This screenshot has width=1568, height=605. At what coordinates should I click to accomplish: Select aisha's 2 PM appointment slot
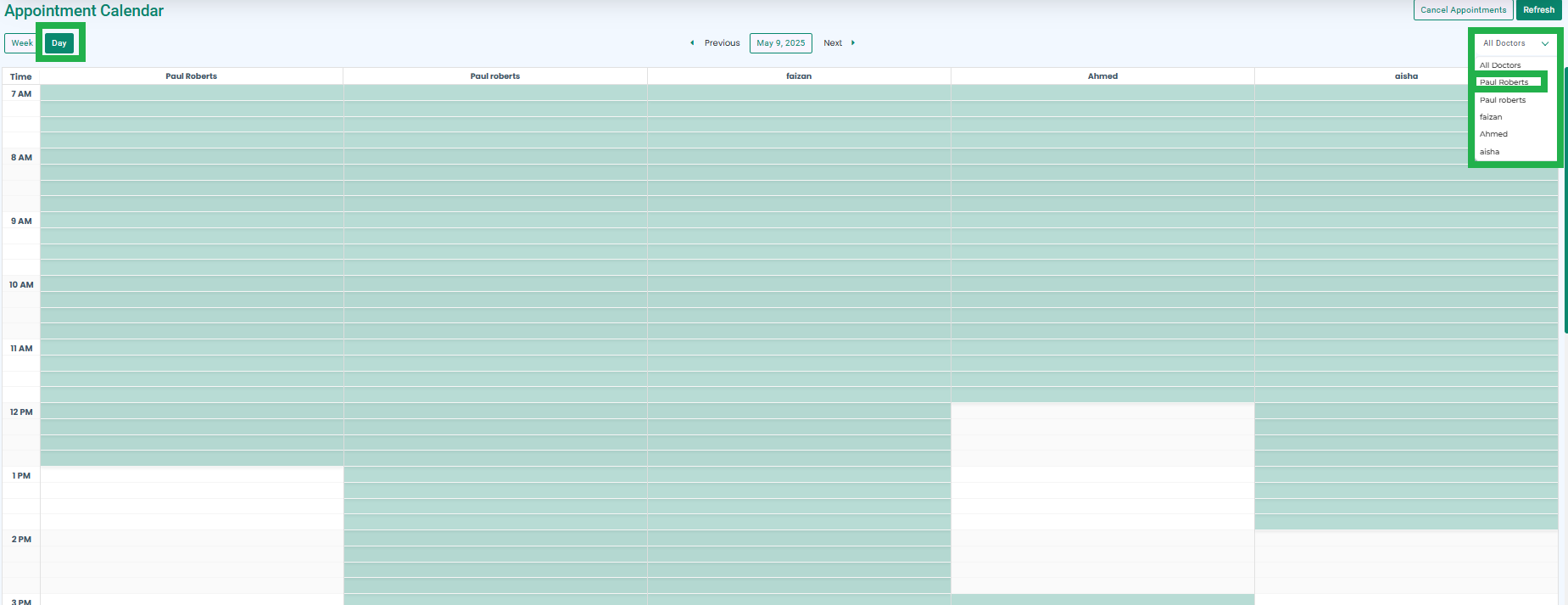pyautogui.click(x=1406, y=538)
